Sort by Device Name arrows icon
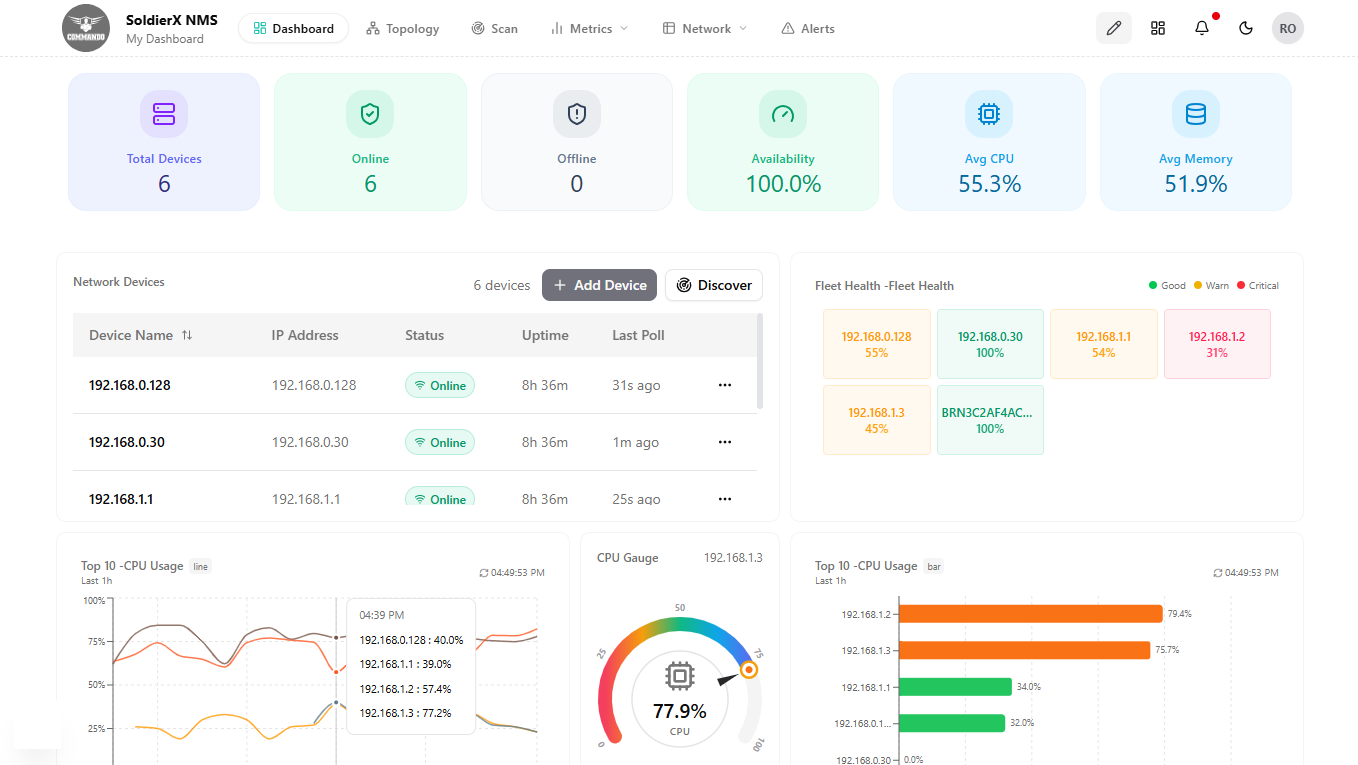Viewport: 1358px width, 765px height. tap(187, 335)
